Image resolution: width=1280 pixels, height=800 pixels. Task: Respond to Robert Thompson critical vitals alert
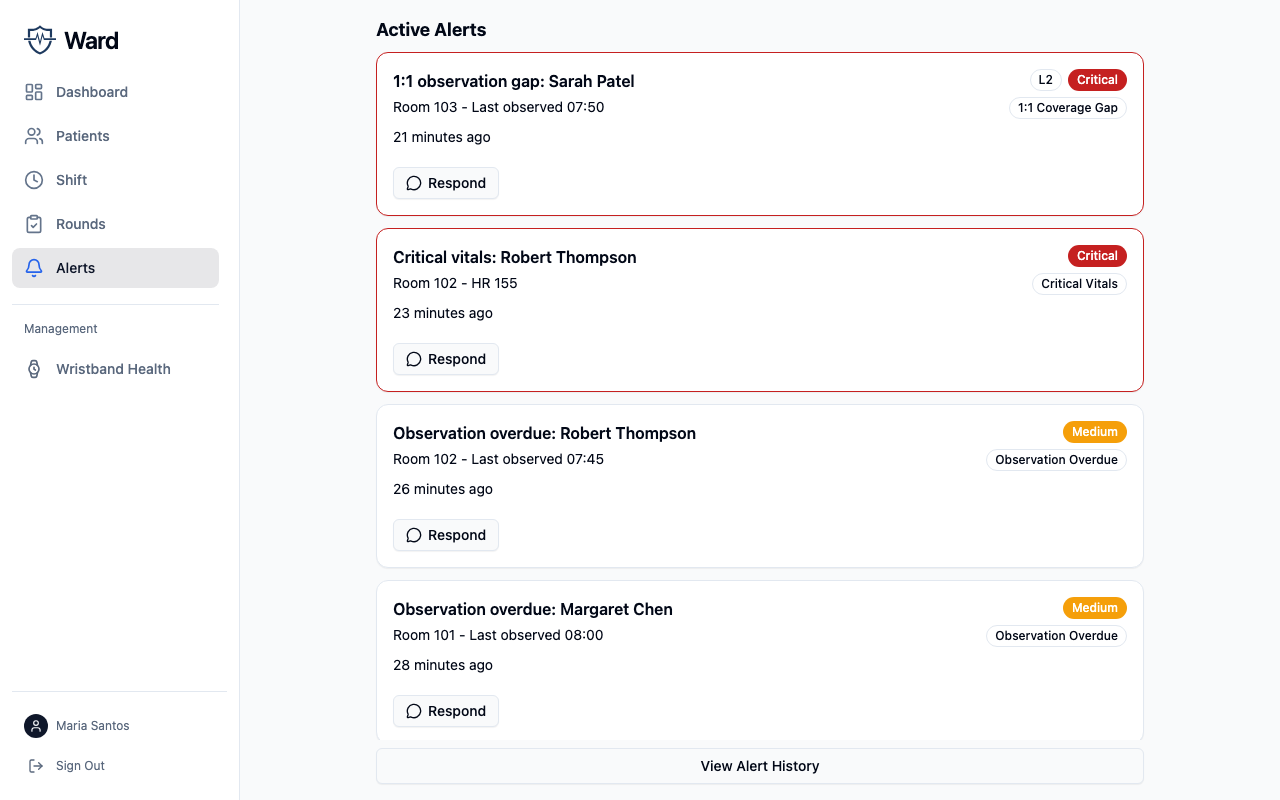(446, 359)
